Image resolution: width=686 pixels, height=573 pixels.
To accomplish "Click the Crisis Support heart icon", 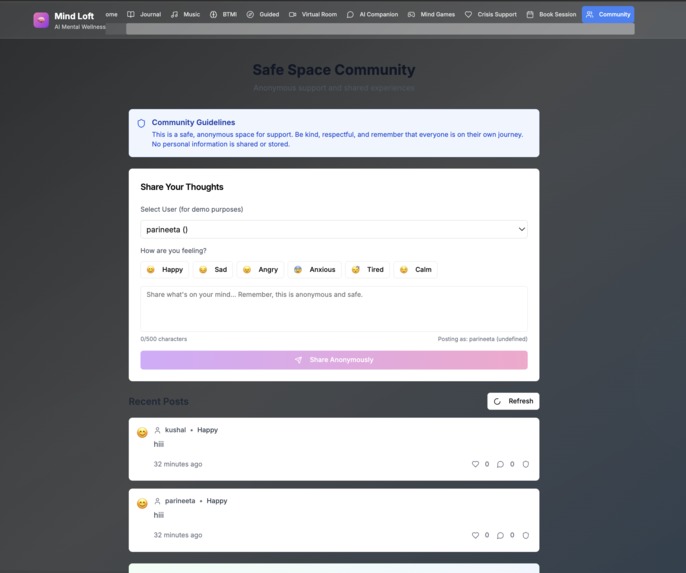I will coord(468,14).
